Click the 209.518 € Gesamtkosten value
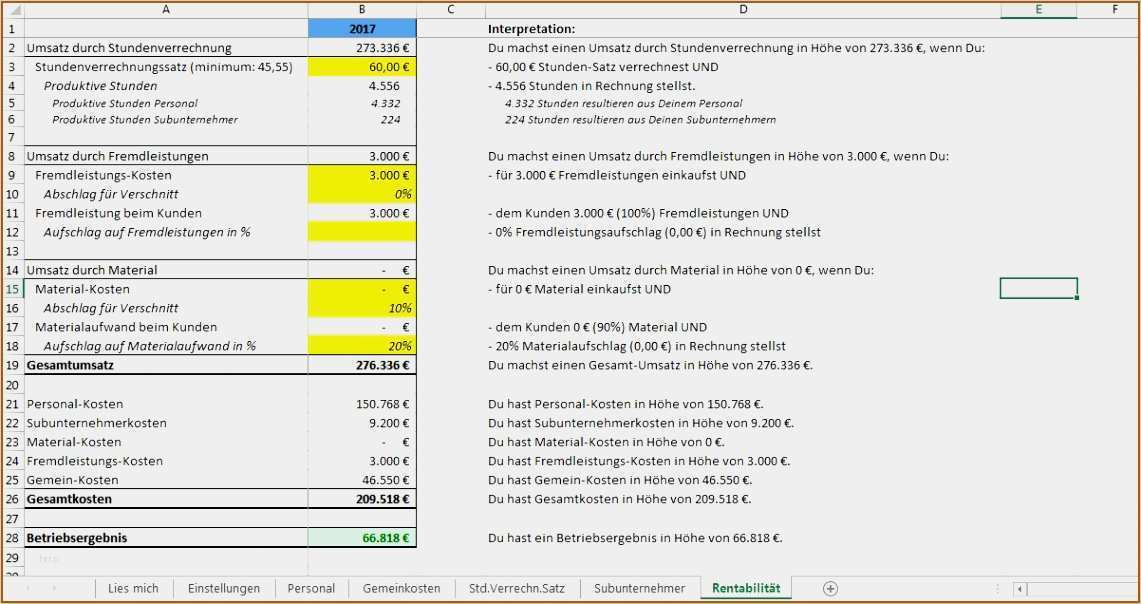This screenshot has height=604, width=1141. [362, 499]
